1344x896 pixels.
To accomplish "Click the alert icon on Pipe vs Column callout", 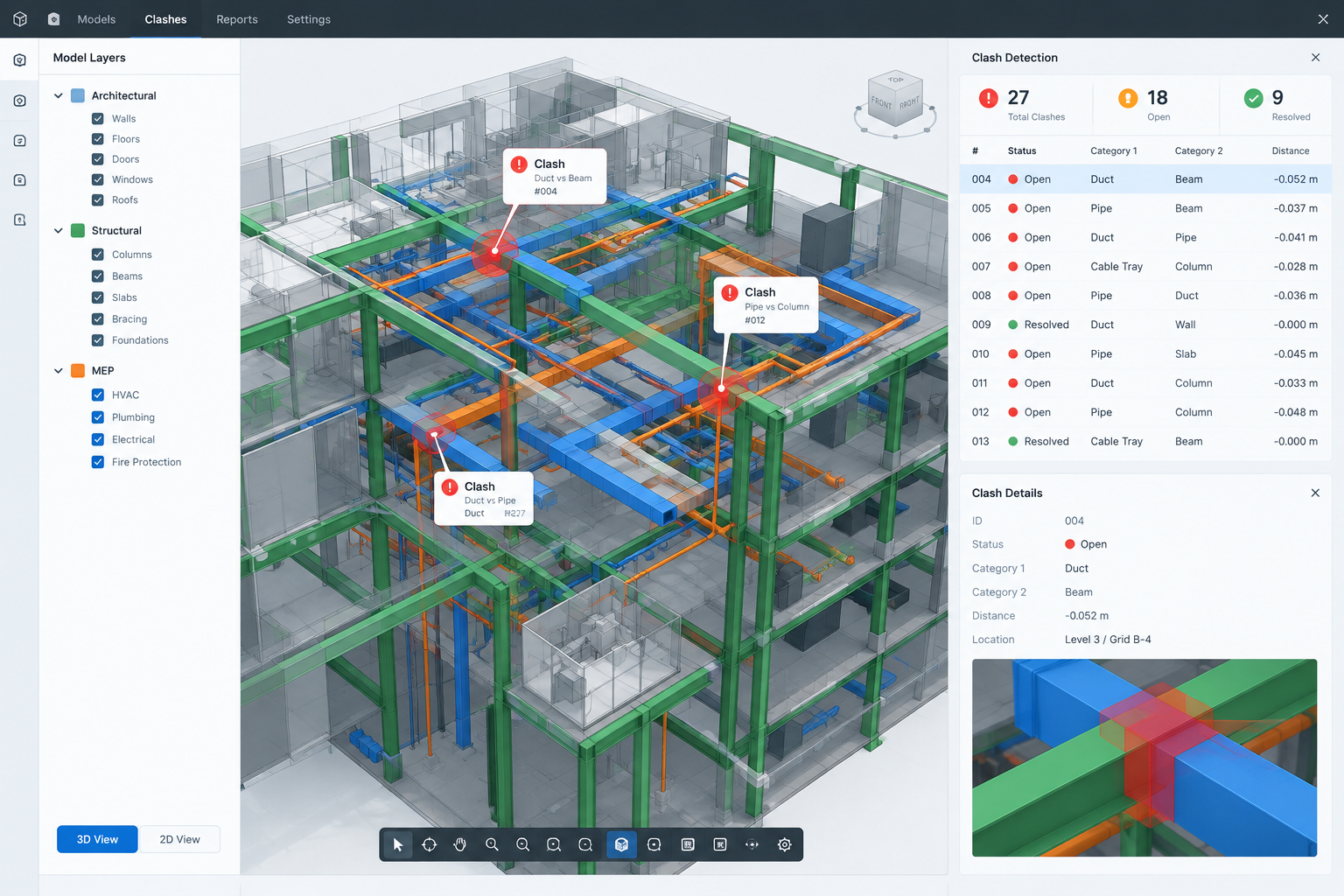I will click(x=730, y=293).
